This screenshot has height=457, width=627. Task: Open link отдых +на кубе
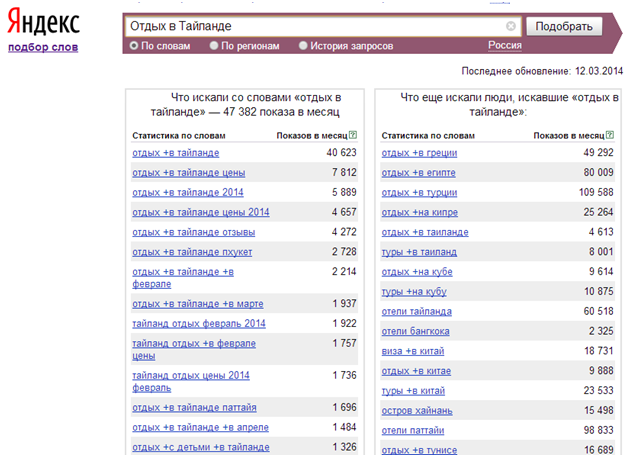(x=417, y=272)
